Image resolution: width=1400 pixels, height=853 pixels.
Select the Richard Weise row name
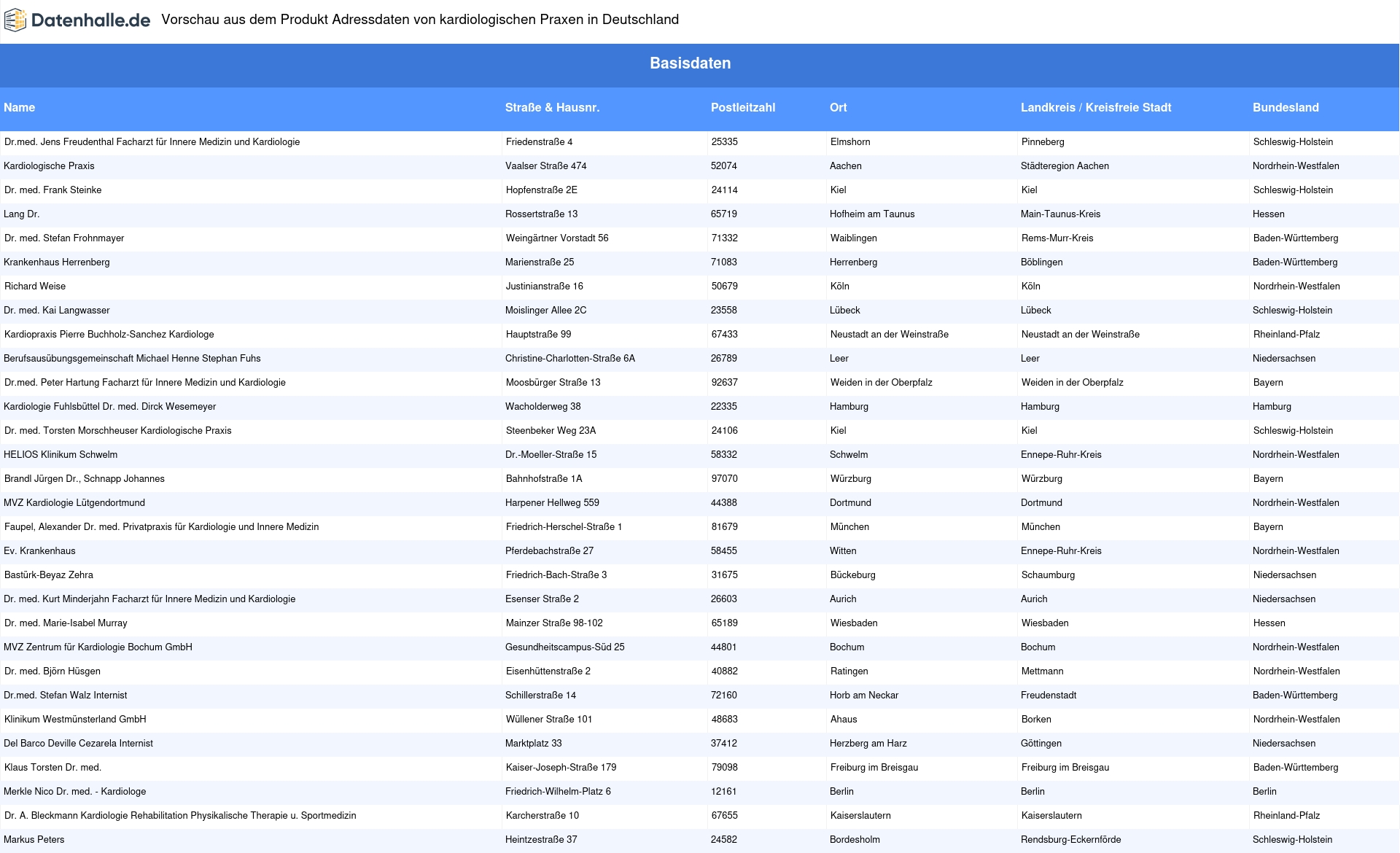pyautogui.click(x=34, y=287)
